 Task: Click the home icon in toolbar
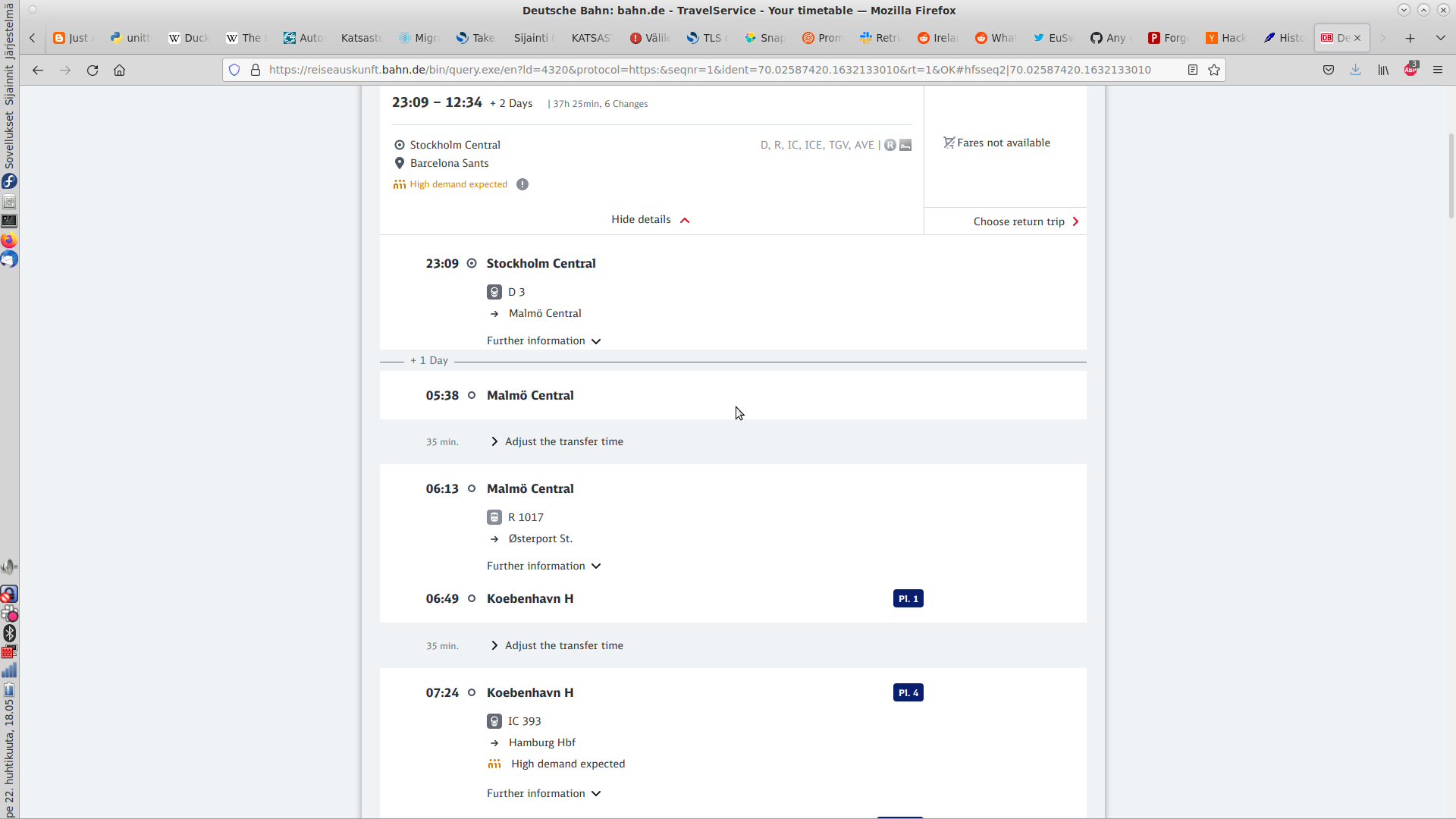tap(119, 70)
